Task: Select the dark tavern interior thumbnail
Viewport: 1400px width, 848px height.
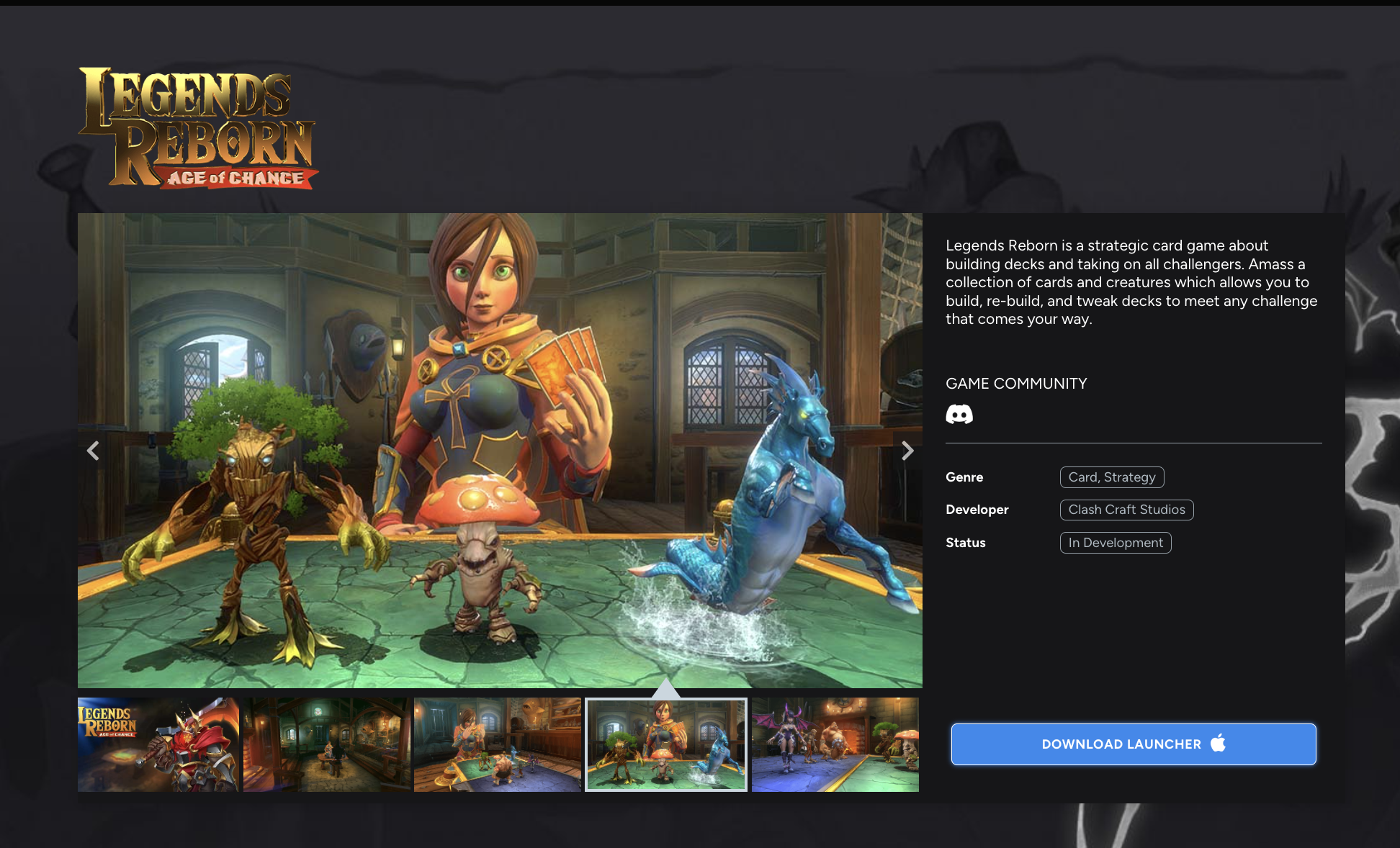Action: point(327,744)
